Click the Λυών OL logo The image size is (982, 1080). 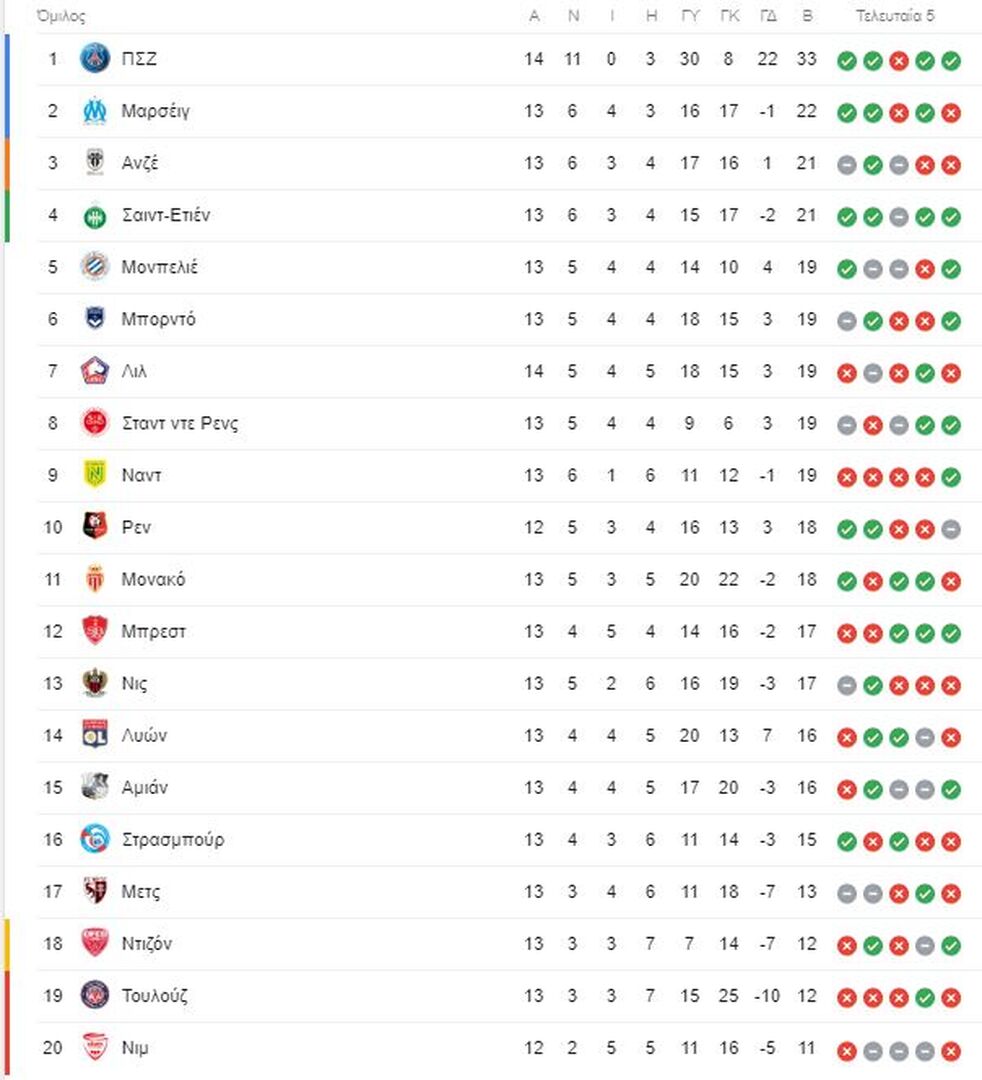click(94, 735)
